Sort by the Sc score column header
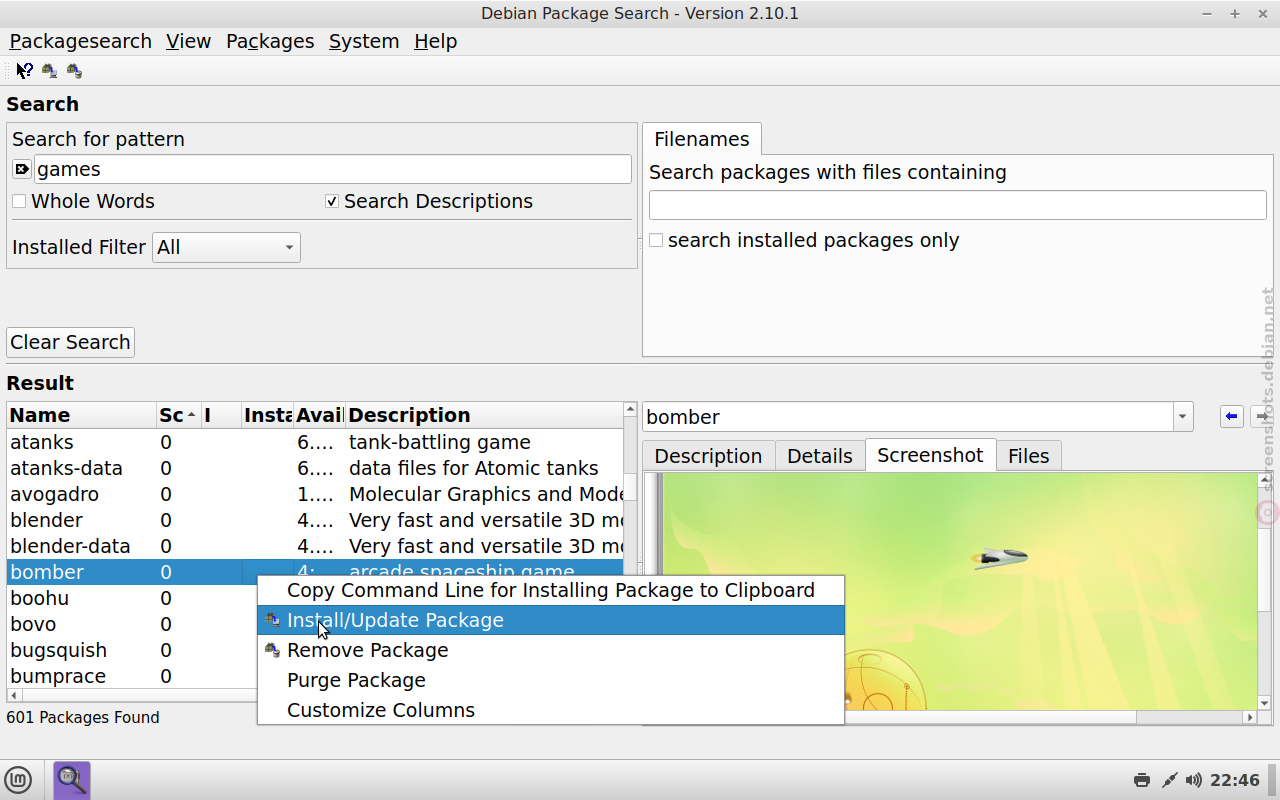 pyautogui.click(x=178, y=415)
